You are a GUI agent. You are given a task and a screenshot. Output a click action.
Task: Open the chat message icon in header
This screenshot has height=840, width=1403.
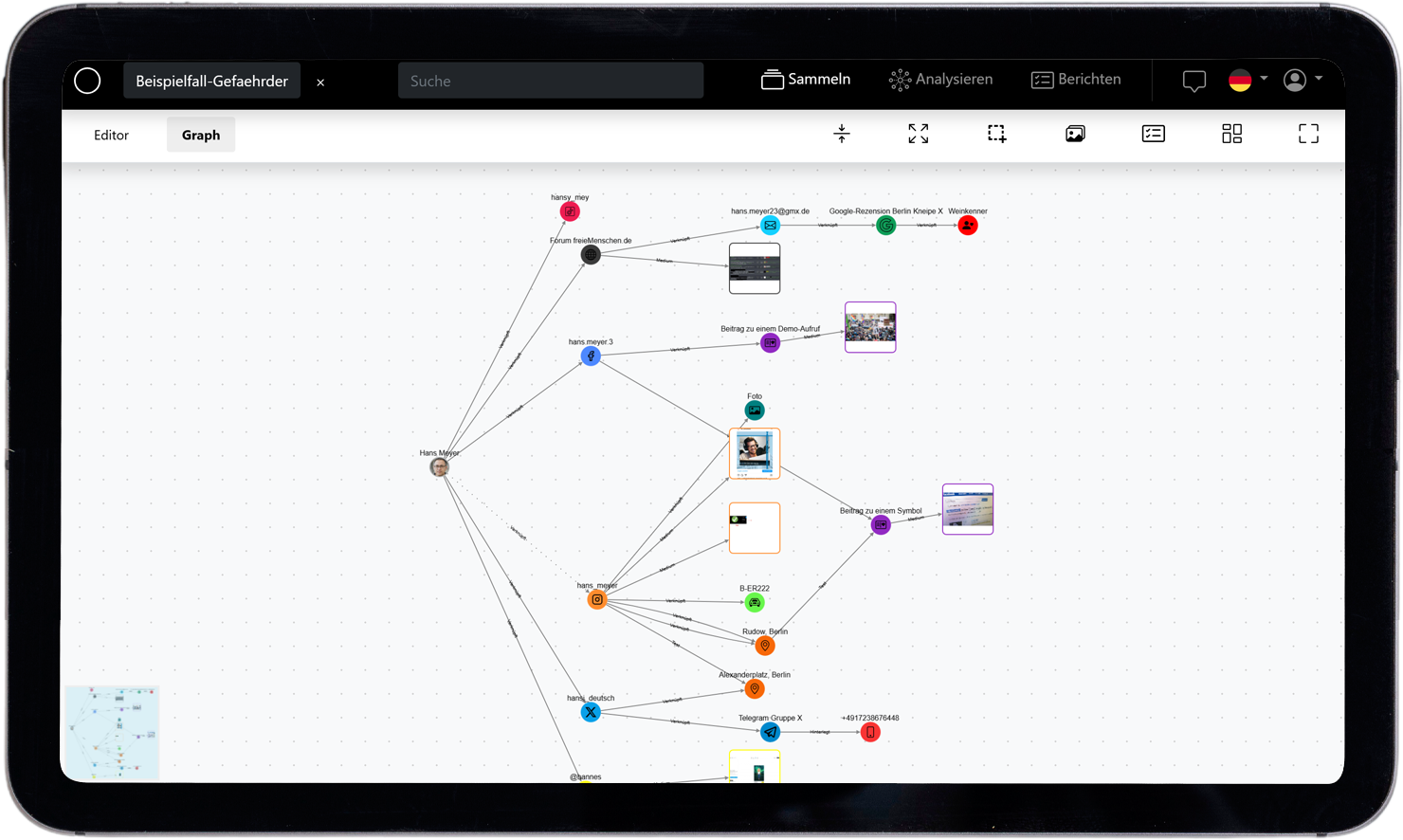coord(1193,82)
